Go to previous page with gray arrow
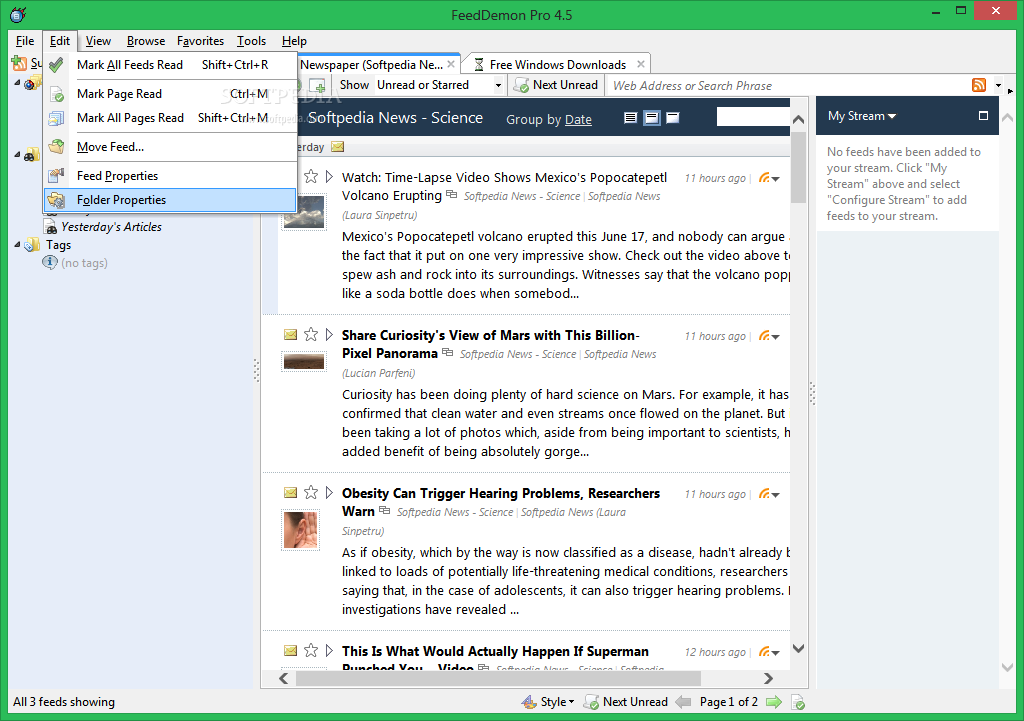The height and width of the screenshot is (721, 1024). pos(683,702)
